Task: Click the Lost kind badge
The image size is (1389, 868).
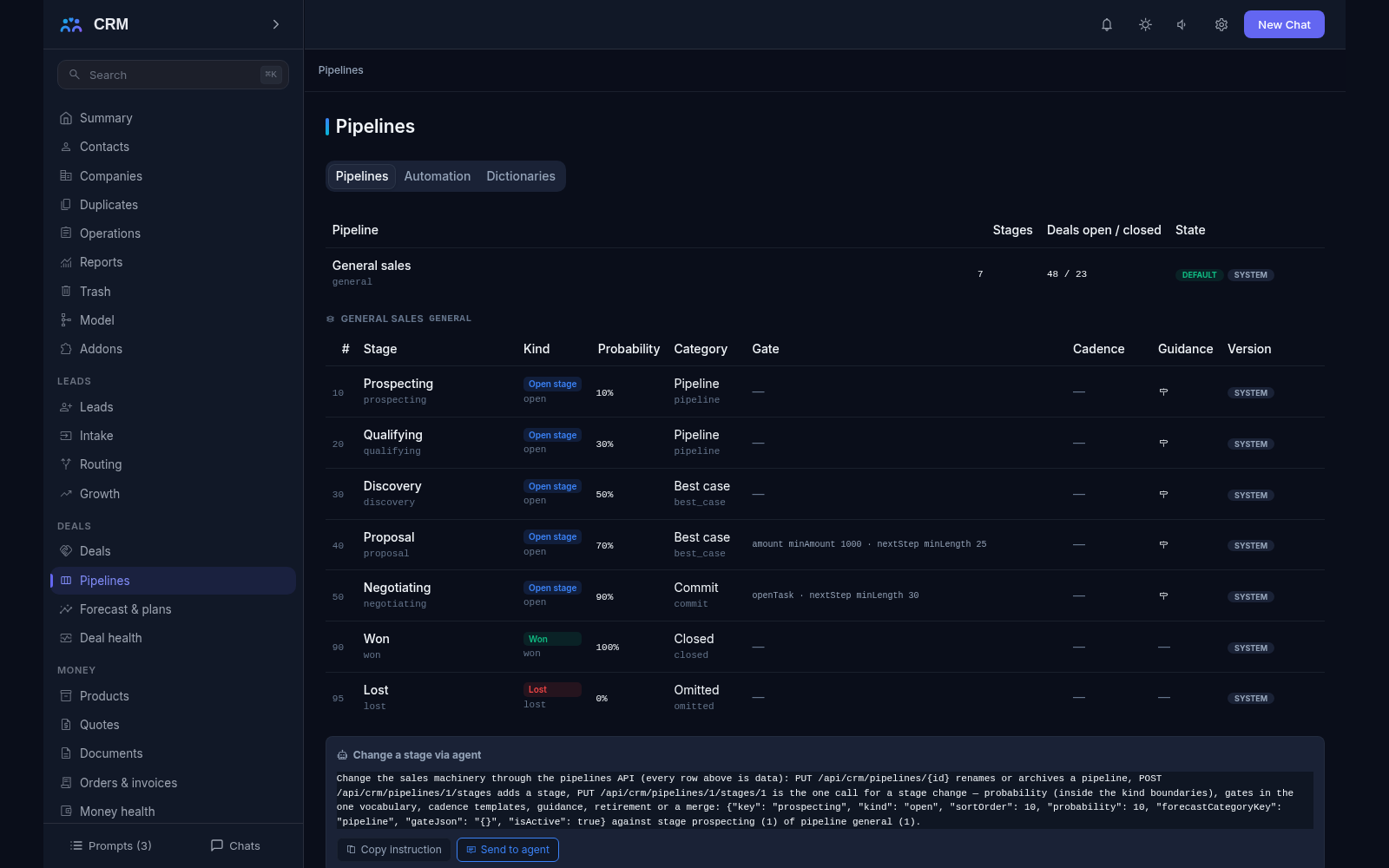Action: [x=552, y=690]
